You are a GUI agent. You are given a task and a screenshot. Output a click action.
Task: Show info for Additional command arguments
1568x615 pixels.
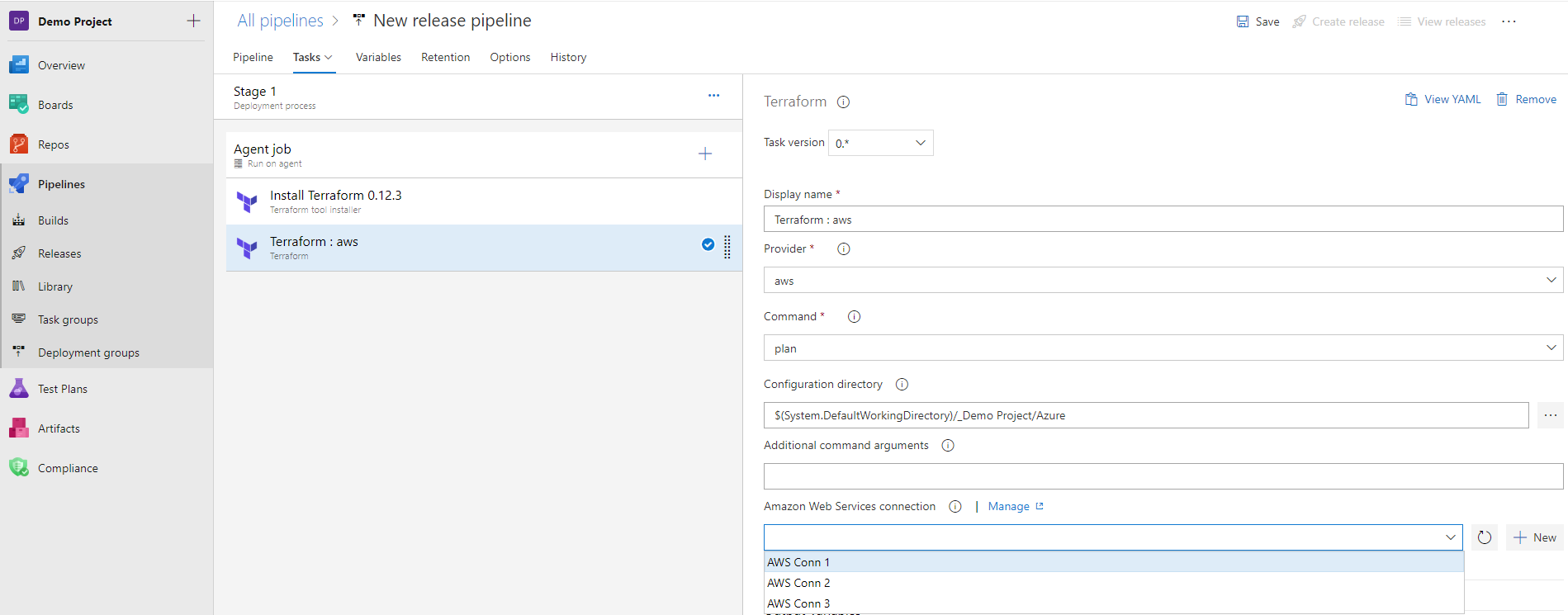tap(948, 446)
